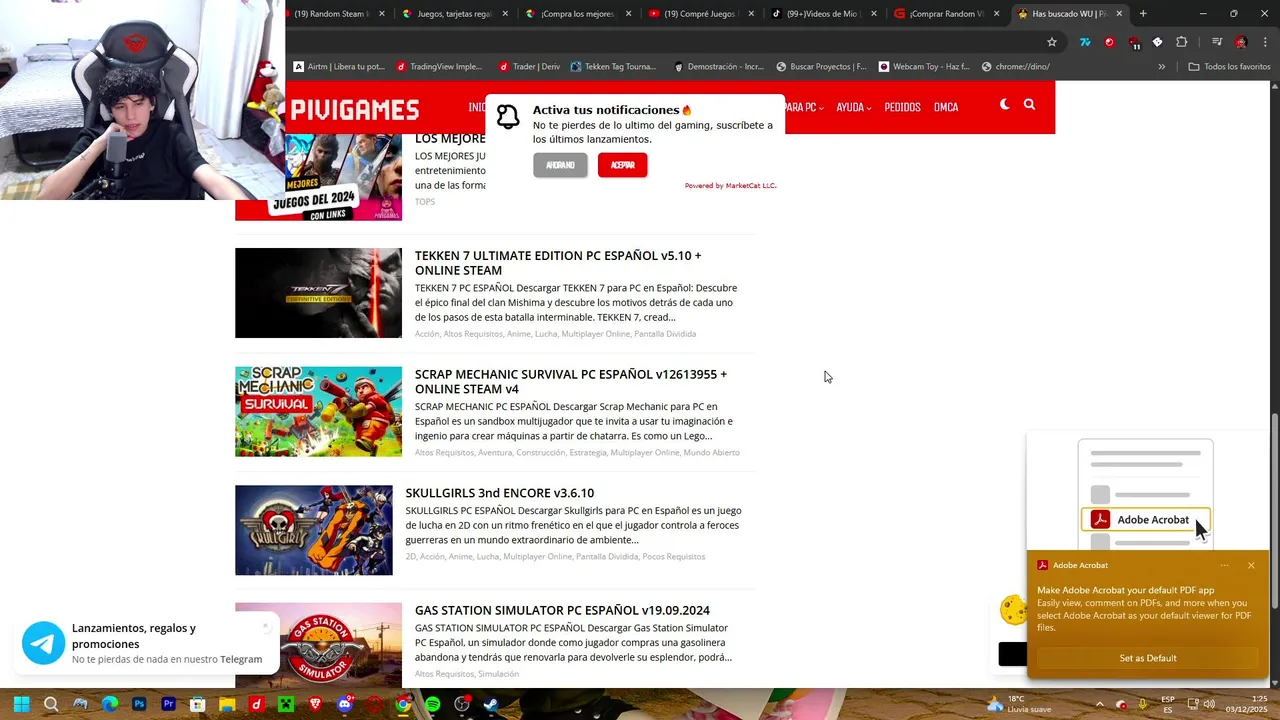Open the Powered by MarketCat LLC link
This screenshot has width=1280, height=720.
coord(730,186)
